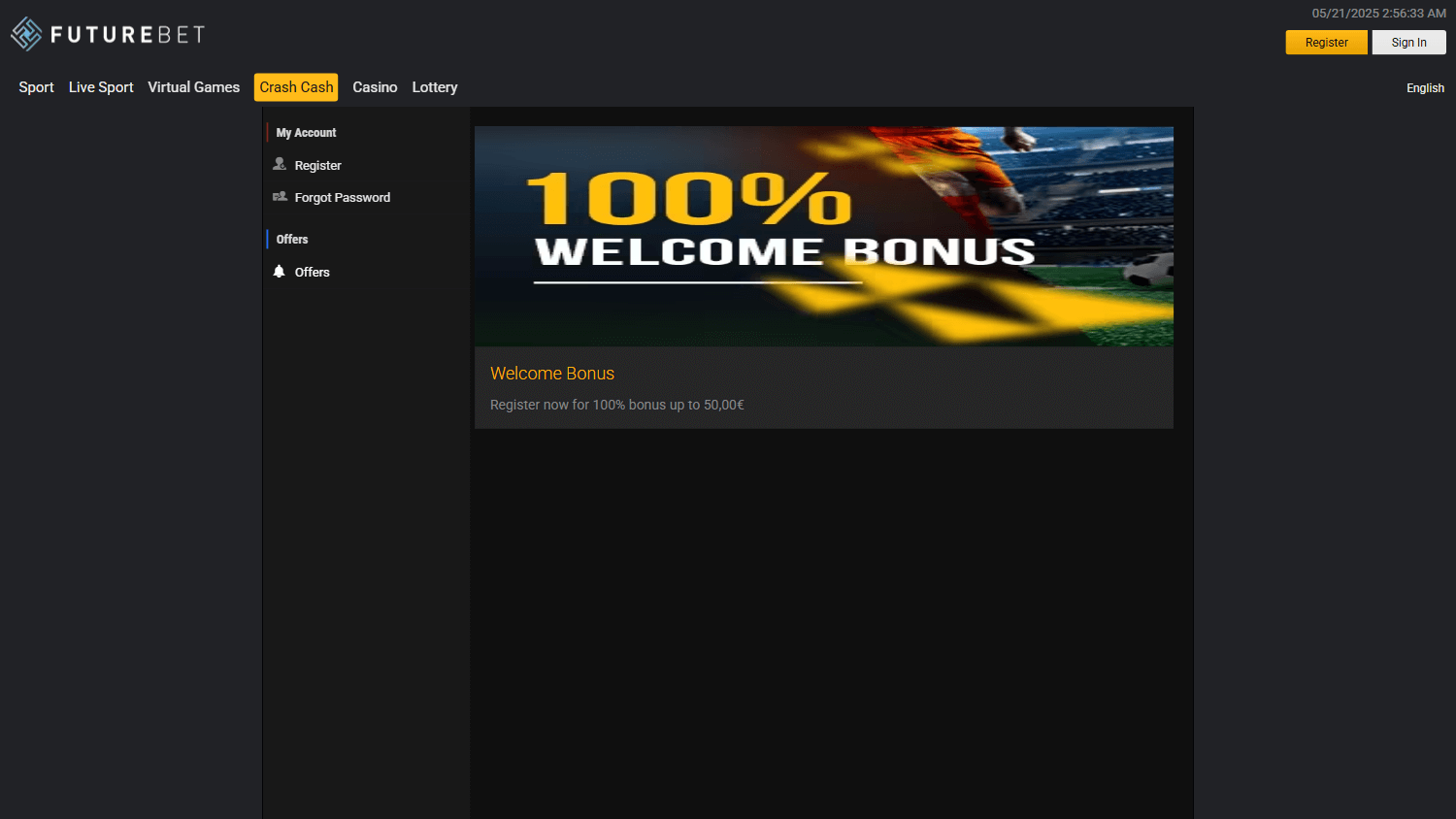This screenshot has width=1456, height=819.
Task: Click the Offers section heading bar
Action: pos(291,239)
